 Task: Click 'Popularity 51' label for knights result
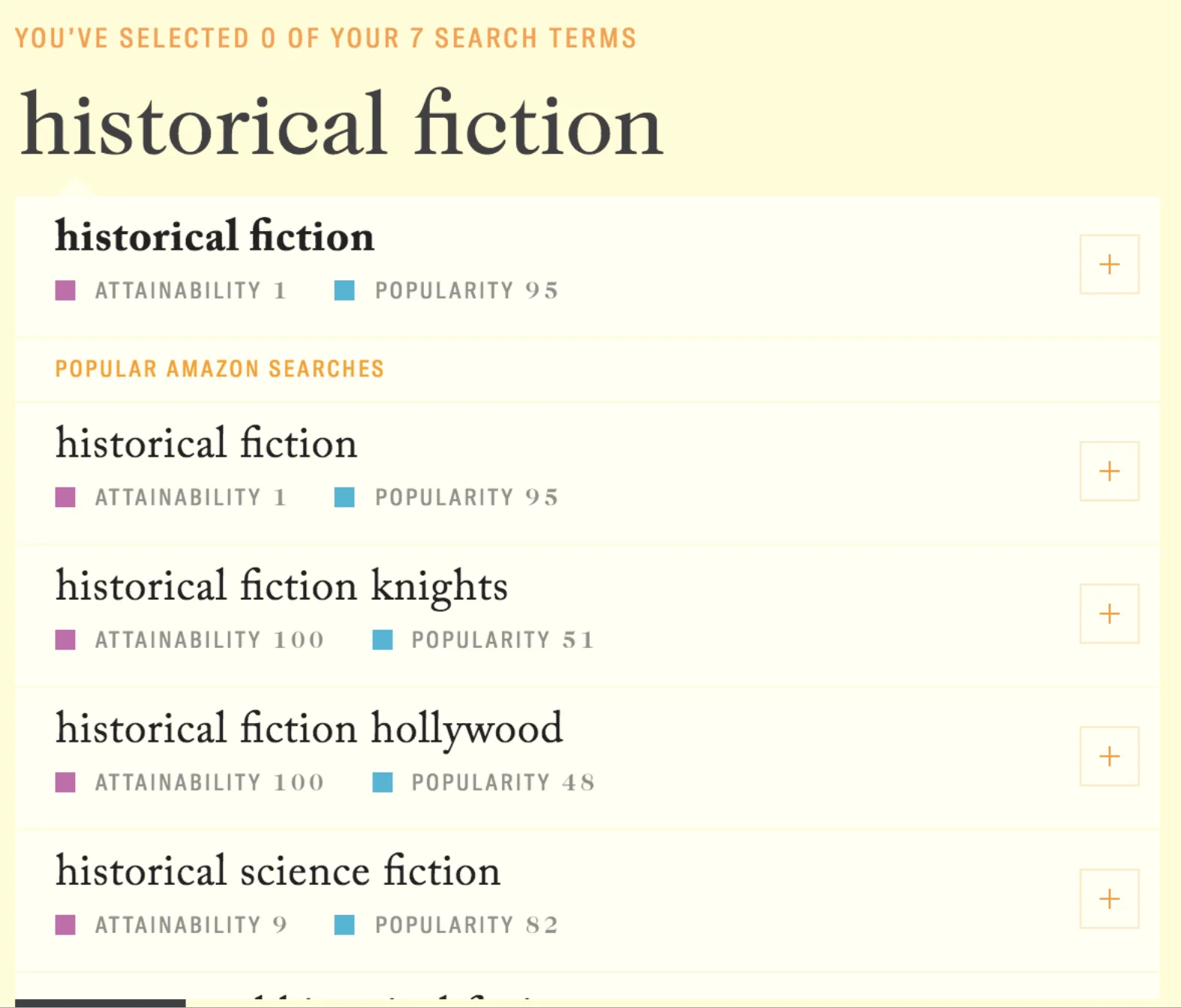(503, 640)
